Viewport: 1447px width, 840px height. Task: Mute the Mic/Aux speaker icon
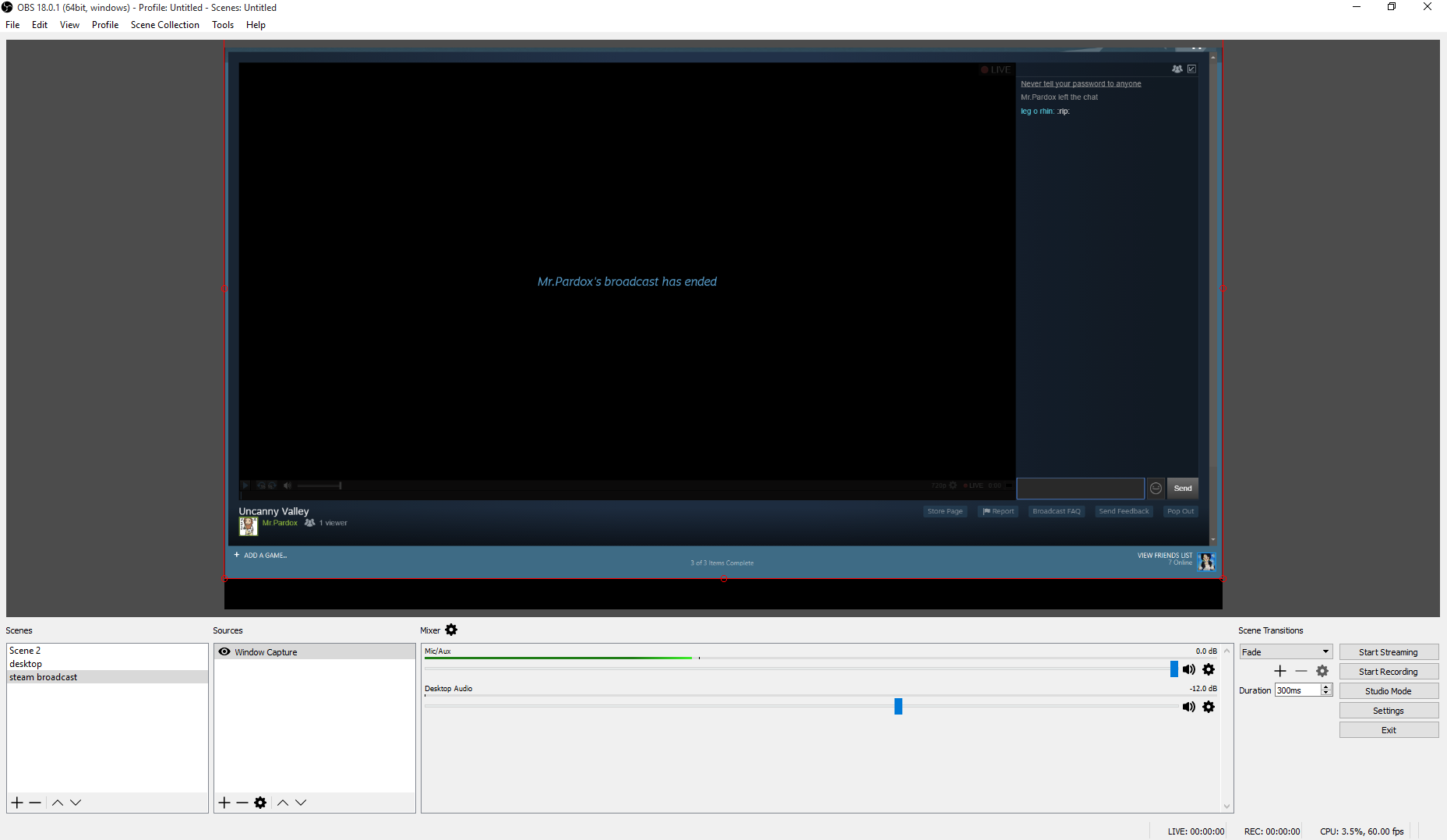[1188, 669]
